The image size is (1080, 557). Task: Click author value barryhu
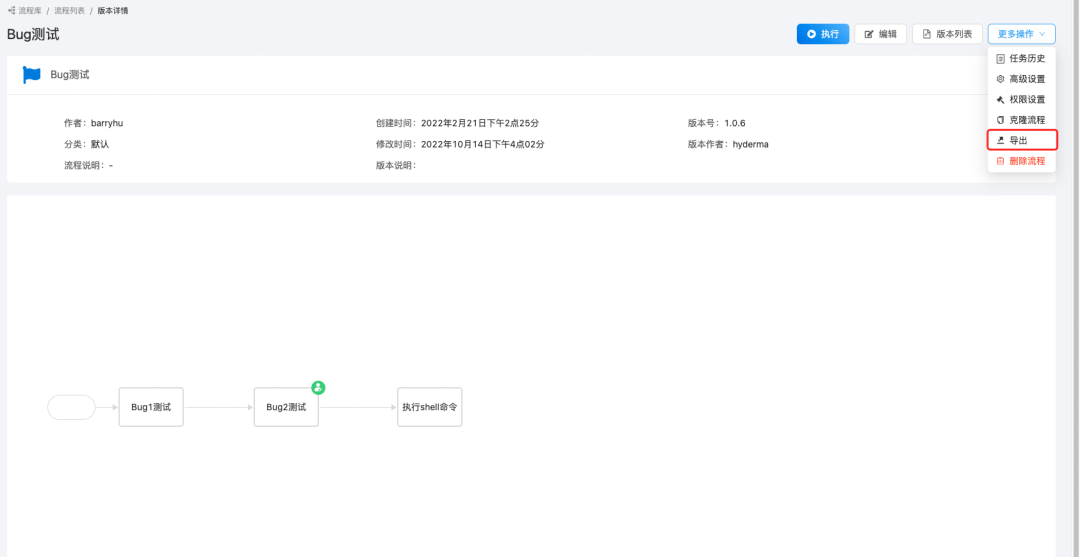(x=107, y=123)
